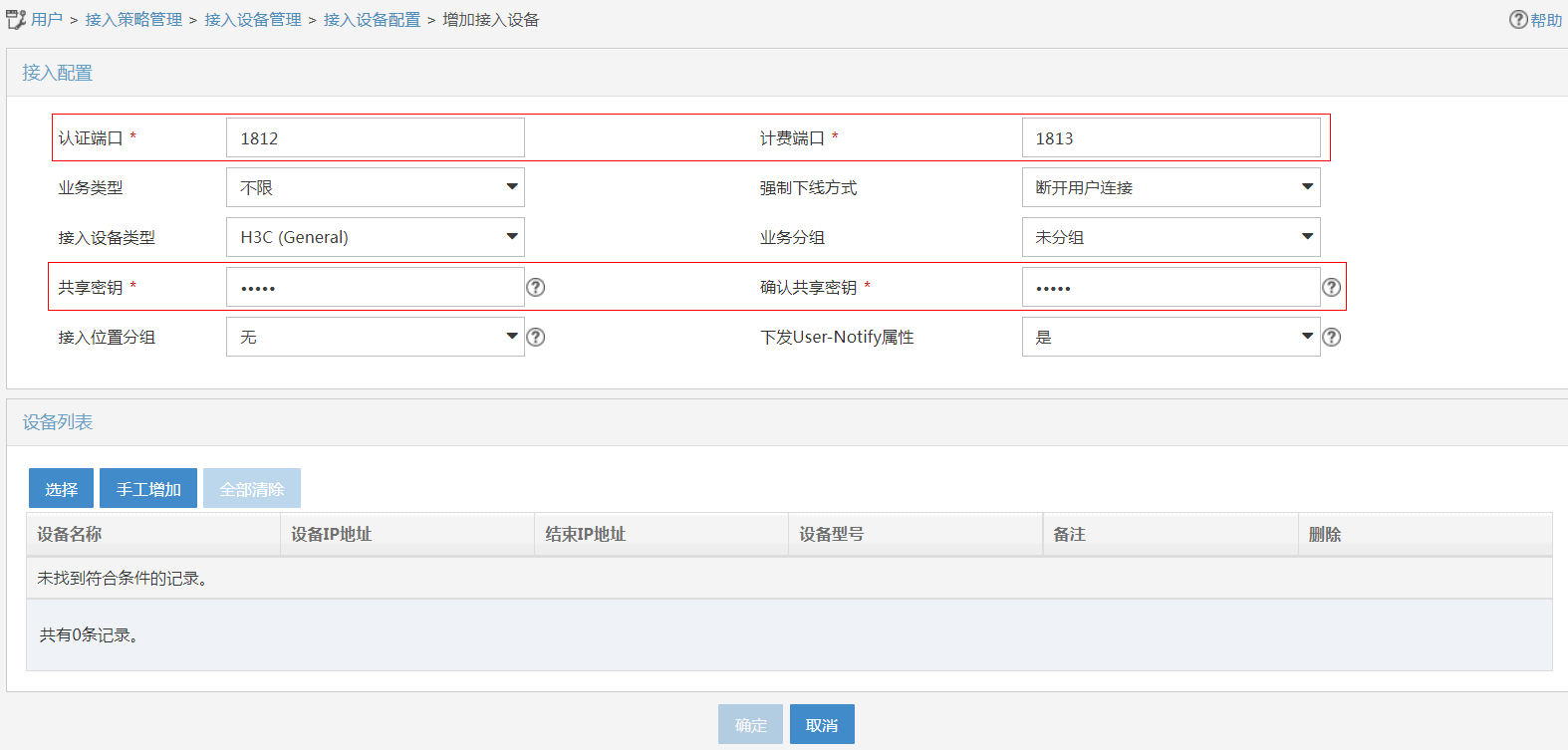Click the 设备IP地址 column header

(x=407, y=534)
